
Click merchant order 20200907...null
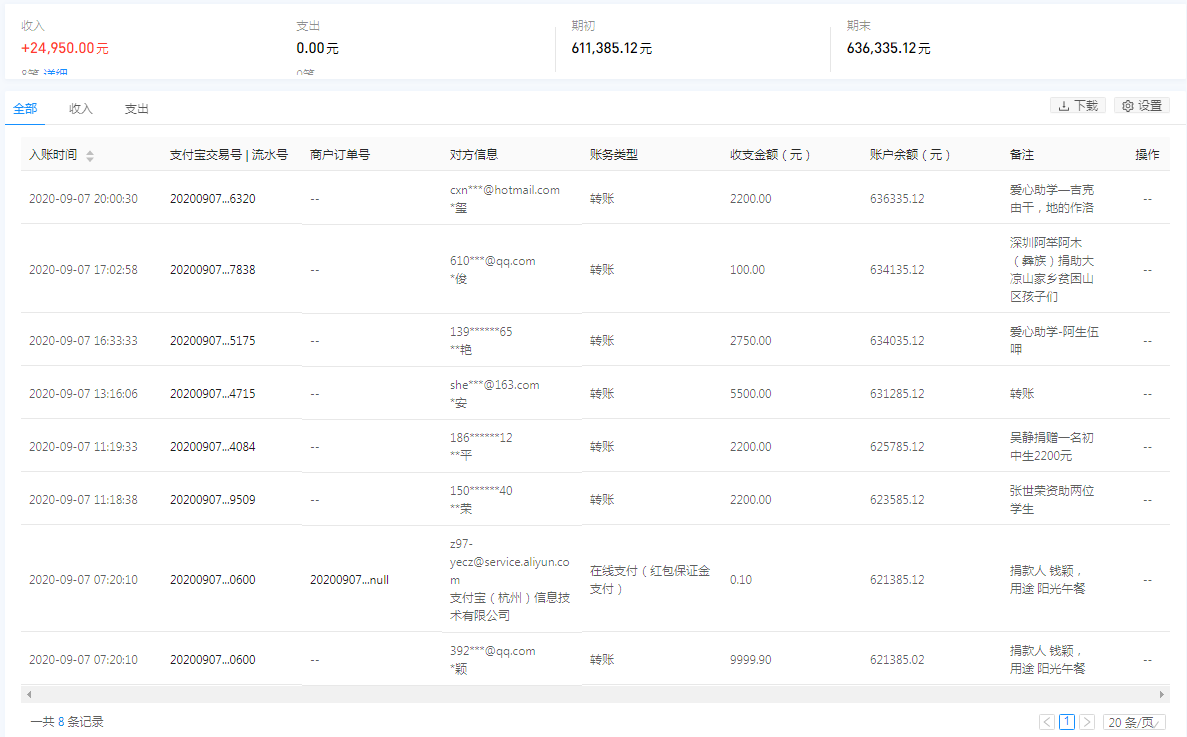click(x=350, y=580)
